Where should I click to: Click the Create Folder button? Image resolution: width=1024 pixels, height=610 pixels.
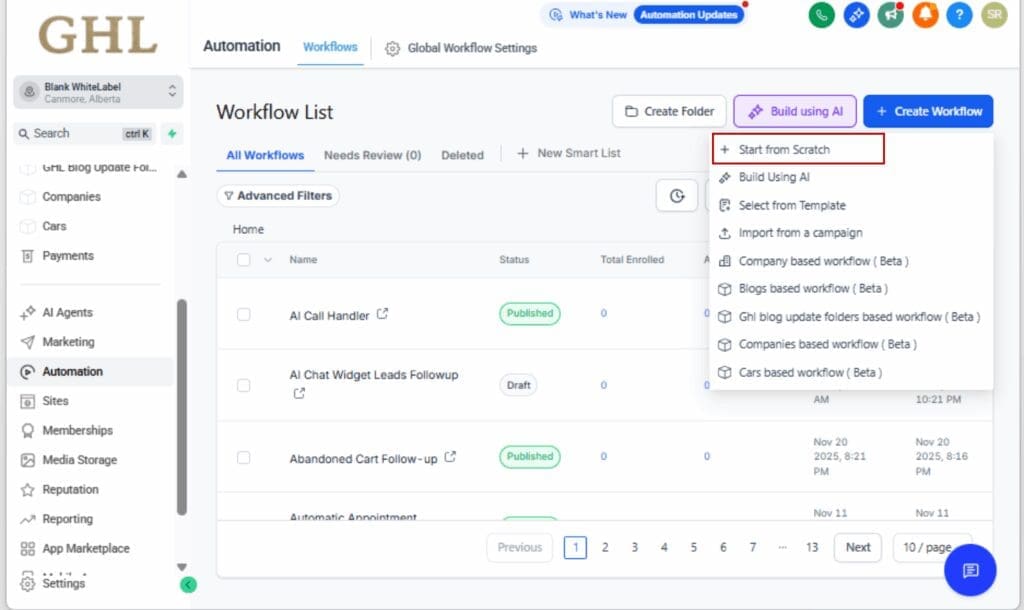tap(669, 112)
